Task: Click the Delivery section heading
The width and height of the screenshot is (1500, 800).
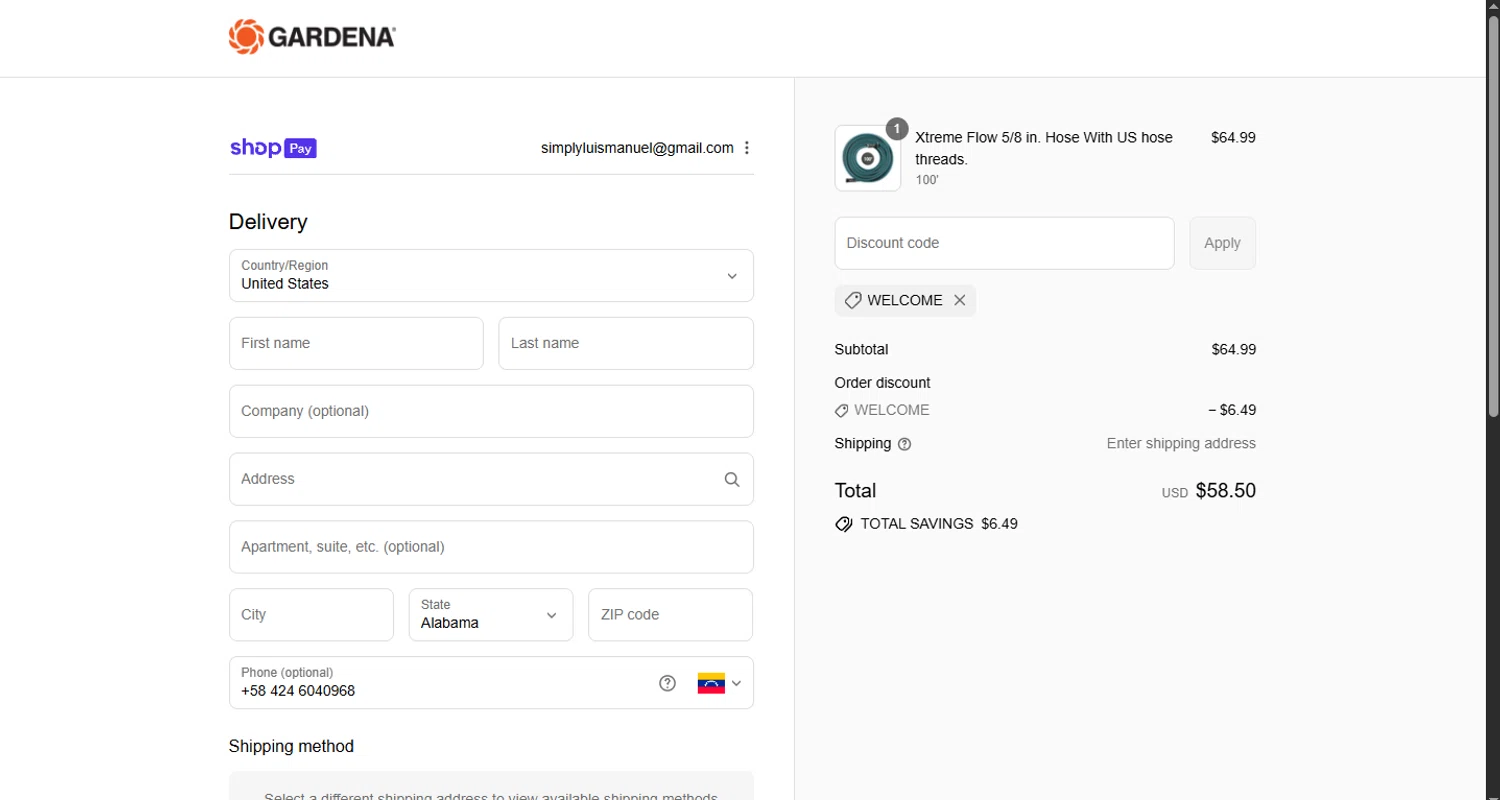Action: 268,222
